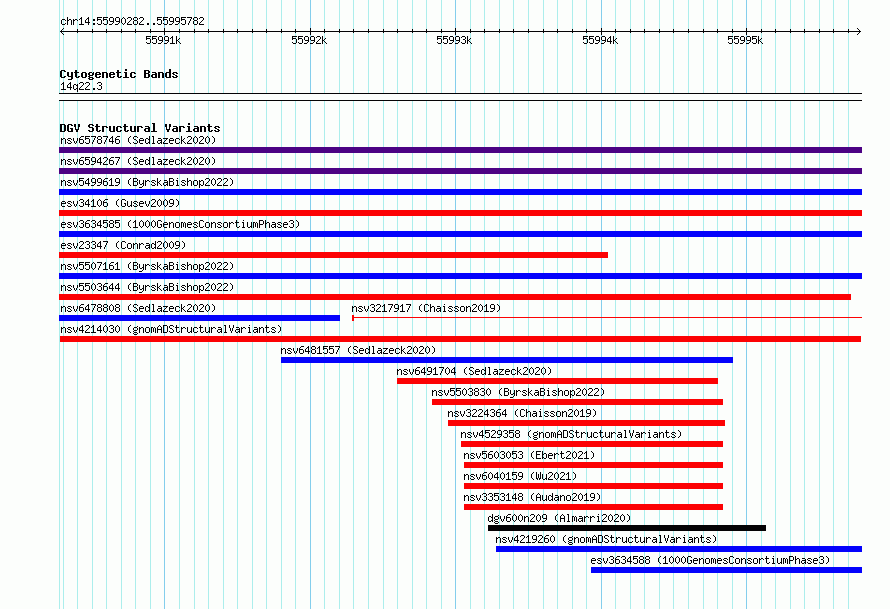Click the 55995k ruler tick label
The width and height of the screenshot is (890, 609).
(745, 41)
